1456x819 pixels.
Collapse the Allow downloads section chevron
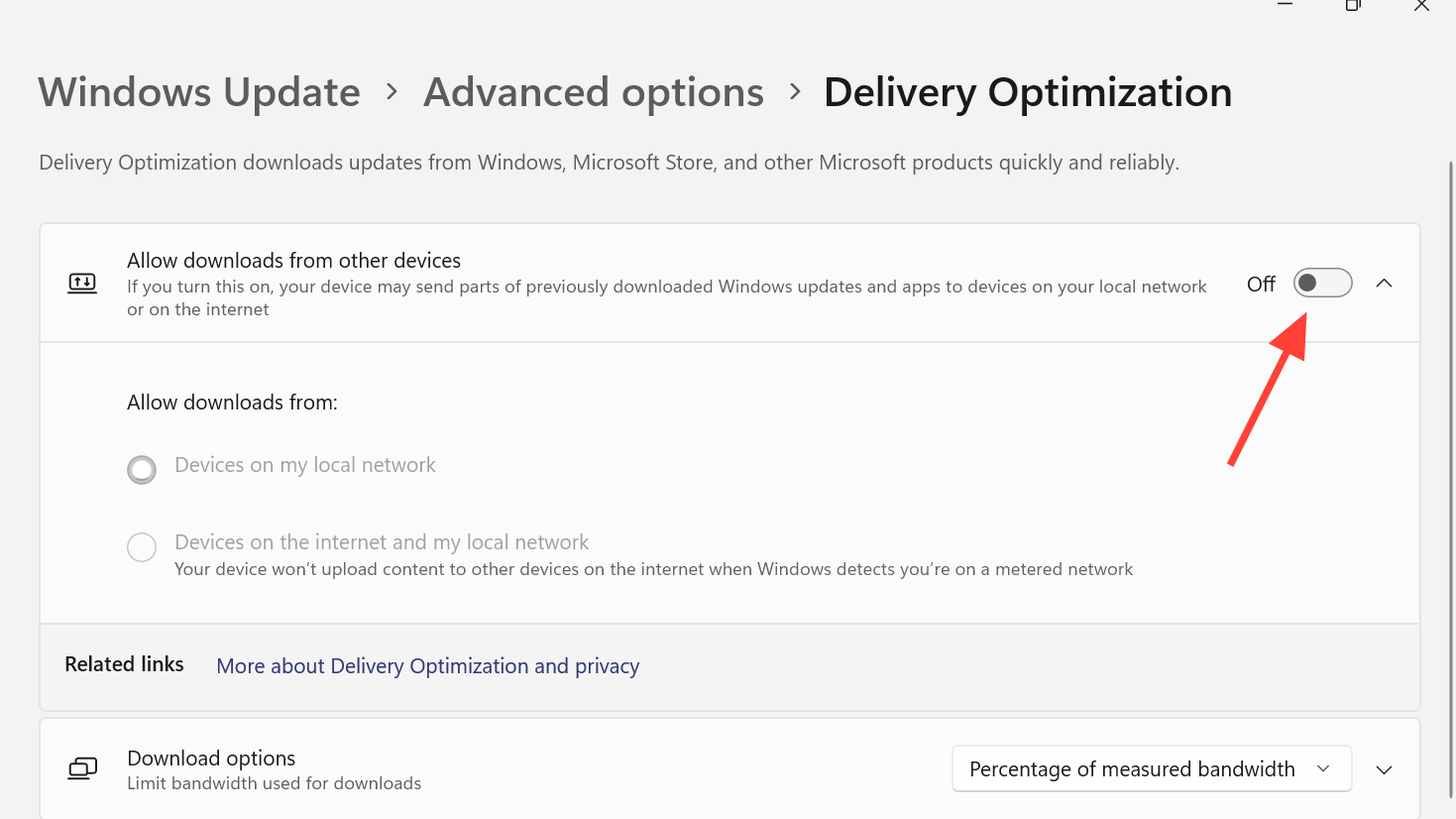point(1385,284)
